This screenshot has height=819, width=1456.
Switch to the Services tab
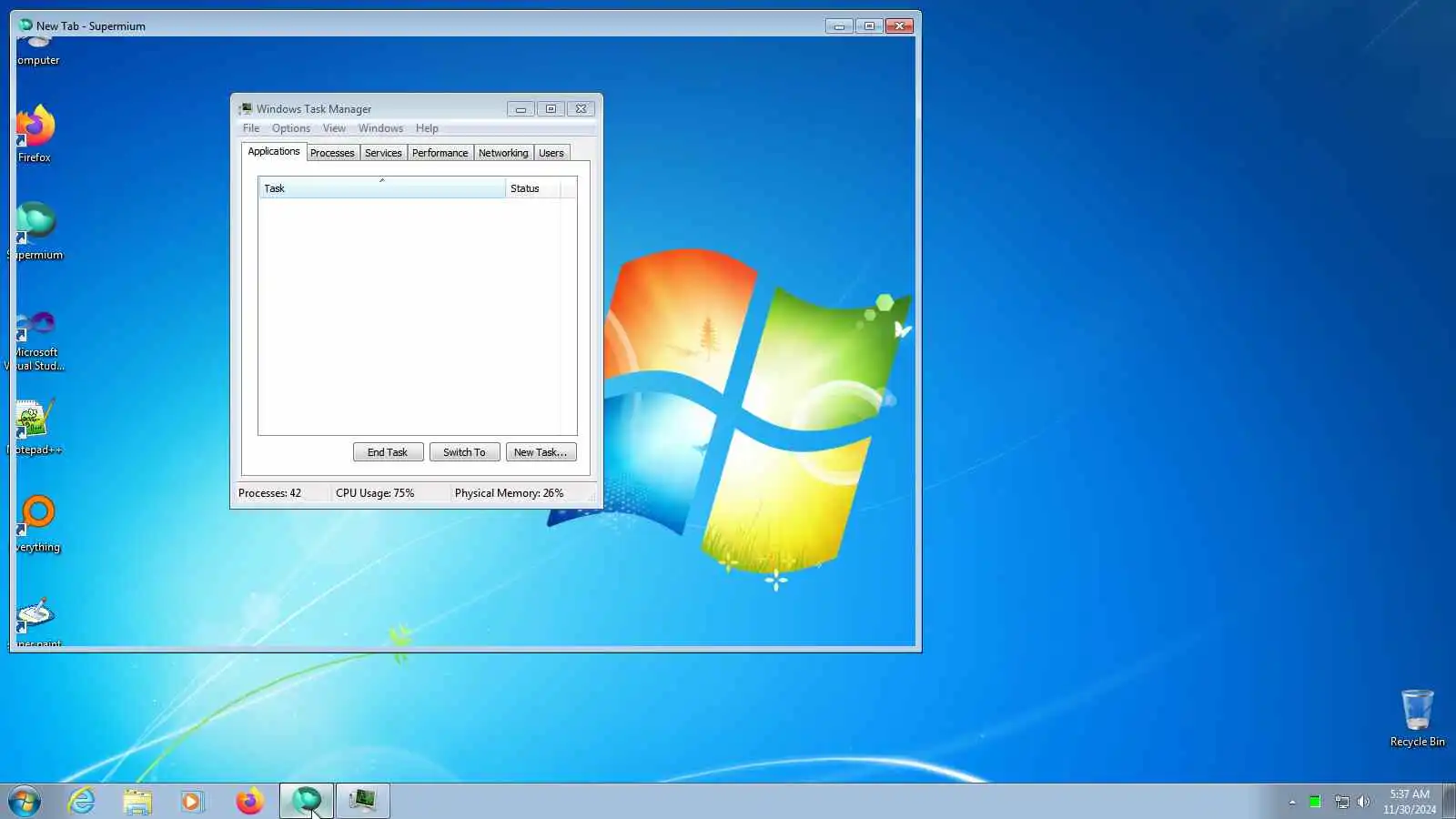tap(383, 153)
